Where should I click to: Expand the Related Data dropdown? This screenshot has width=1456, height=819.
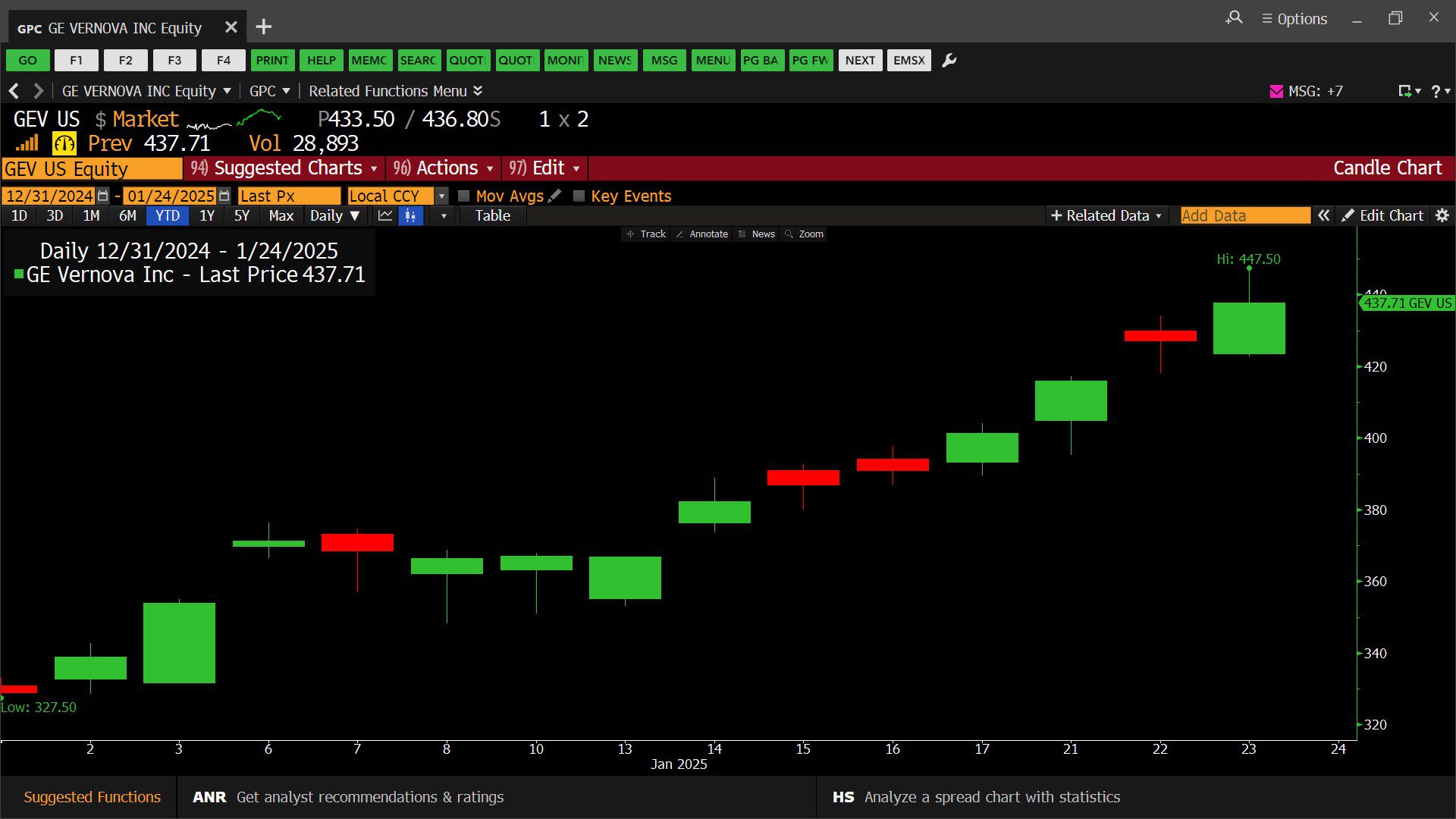1106,216
